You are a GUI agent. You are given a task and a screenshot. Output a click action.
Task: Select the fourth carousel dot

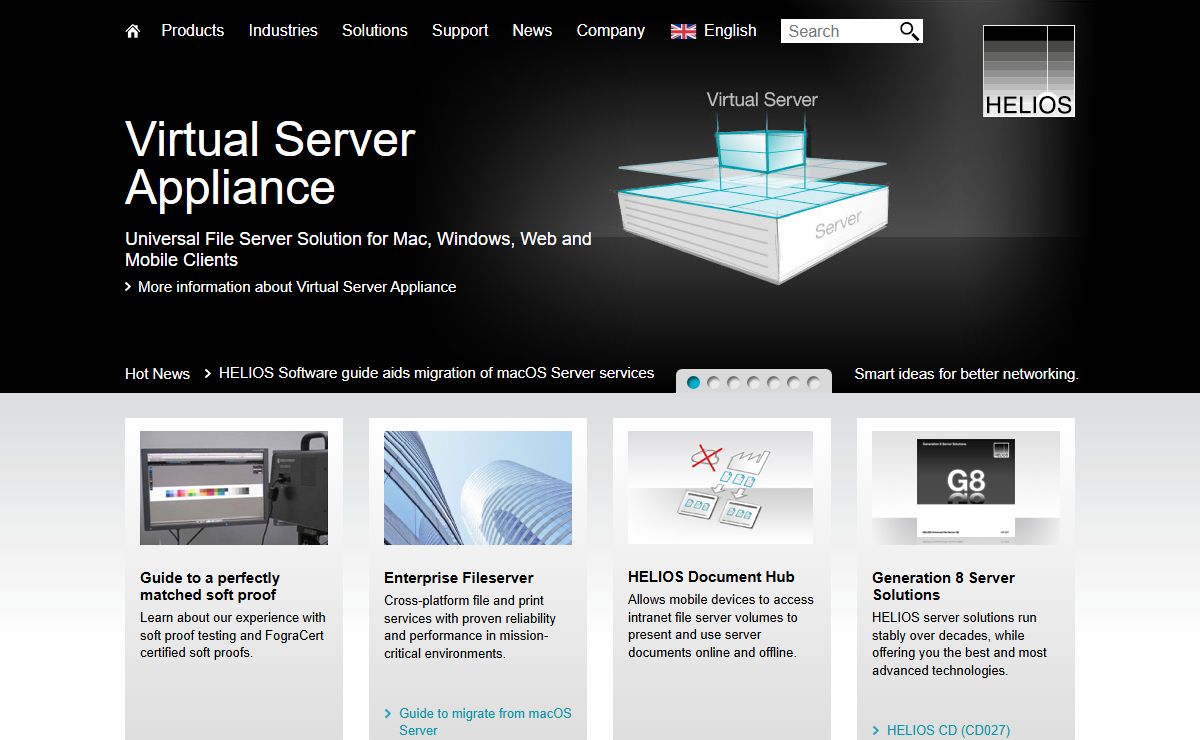tap(754, 382)
